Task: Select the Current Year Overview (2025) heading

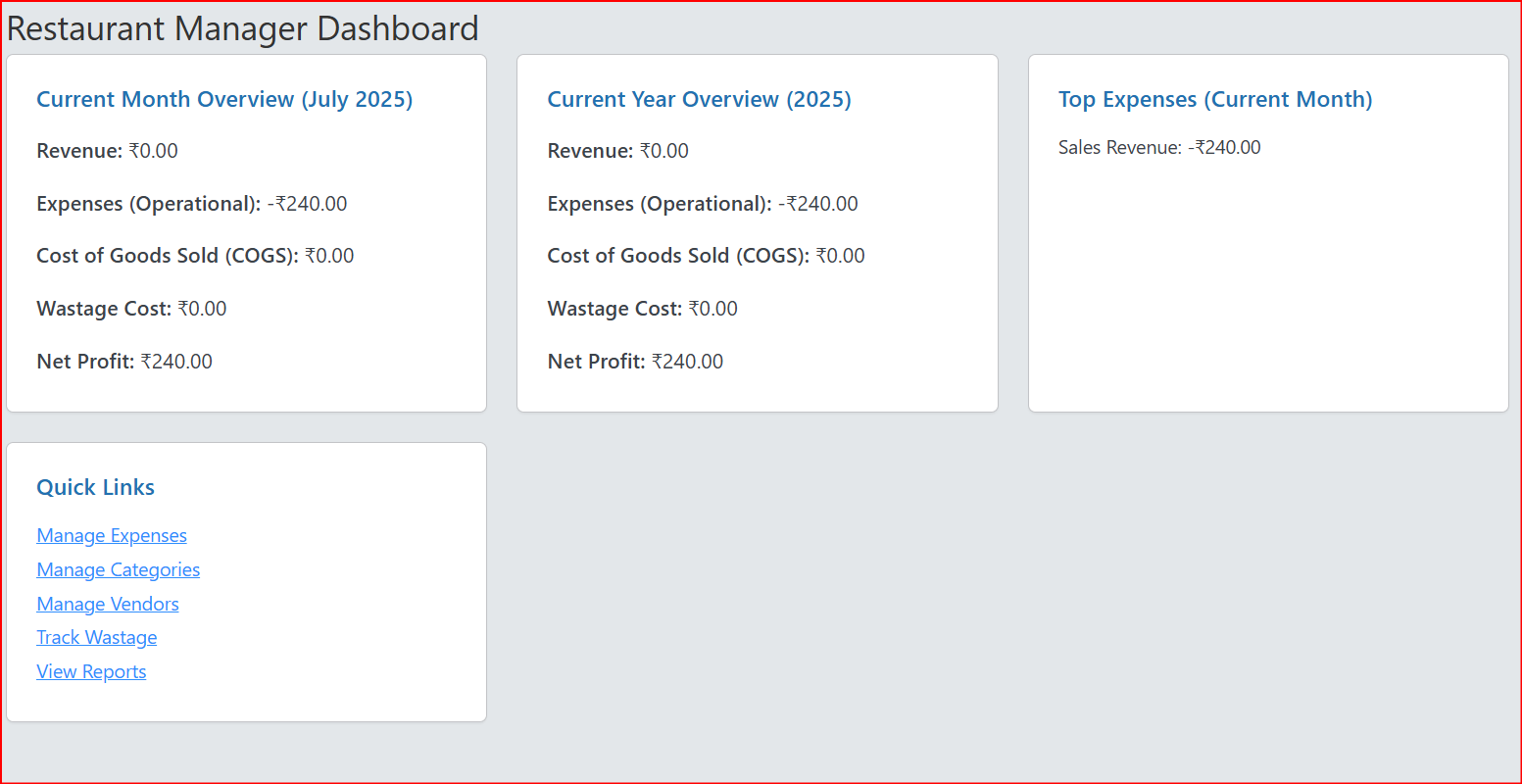Action: pyautogui.click(x=699, y=99)
